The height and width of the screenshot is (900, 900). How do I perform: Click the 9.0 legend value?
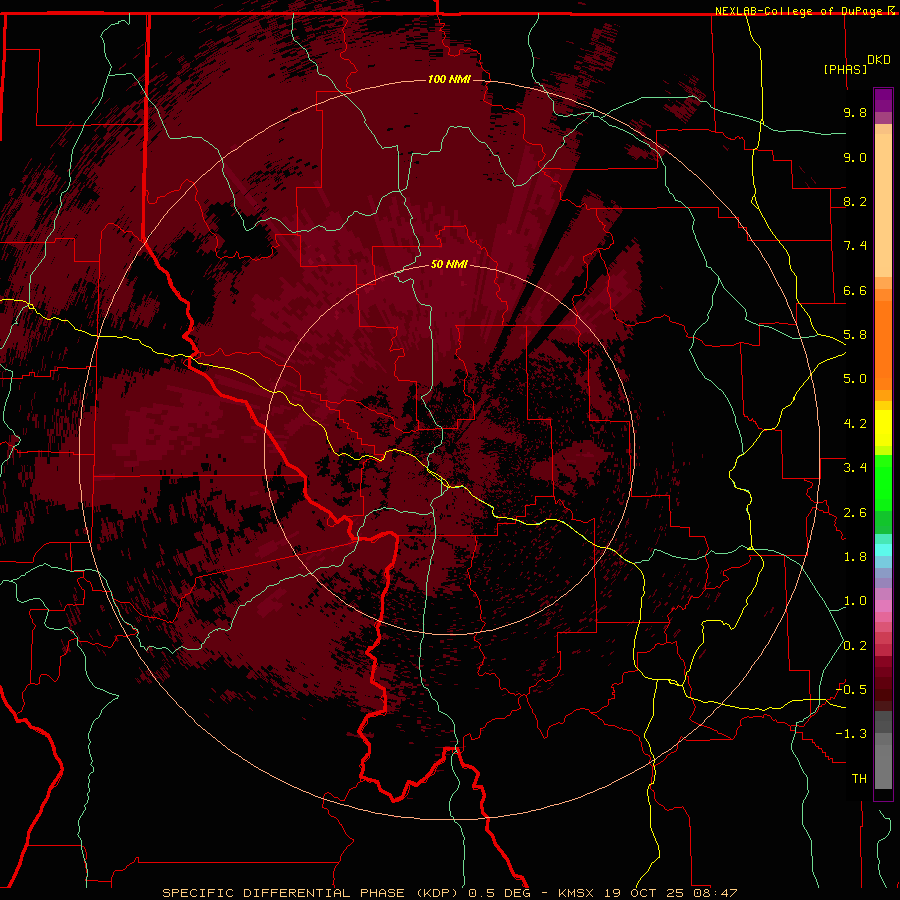[855, 157]
